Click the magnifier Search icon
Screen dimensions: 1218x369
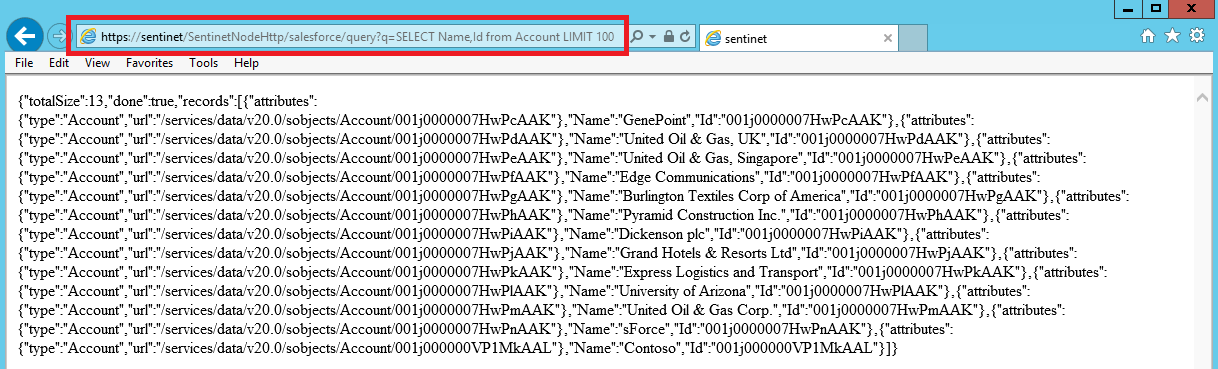point(637,36)
